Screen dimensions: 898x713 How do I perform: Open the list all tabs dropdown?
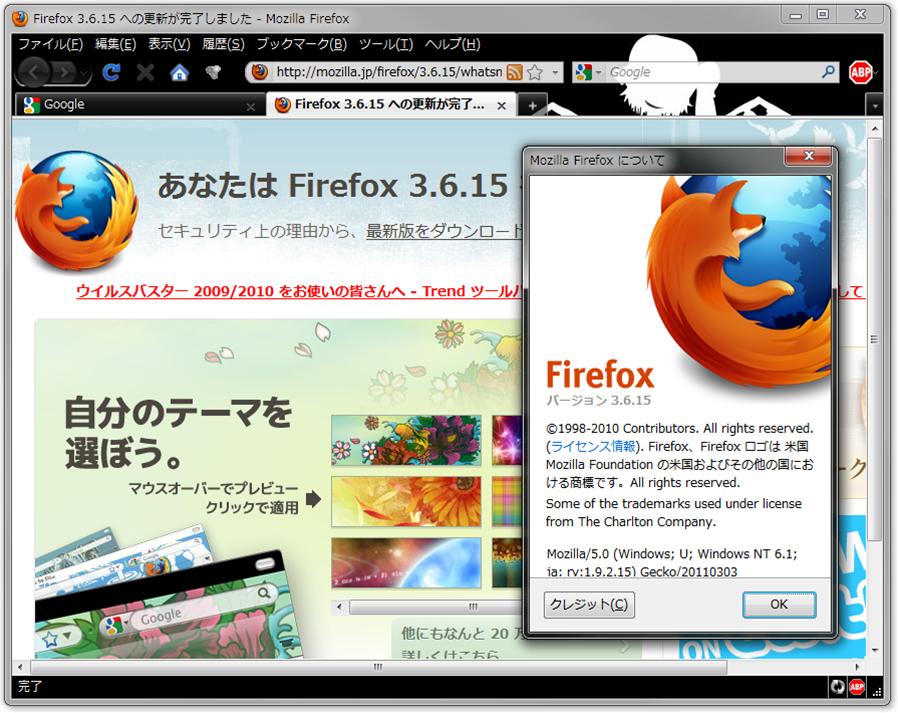(875, 106)
